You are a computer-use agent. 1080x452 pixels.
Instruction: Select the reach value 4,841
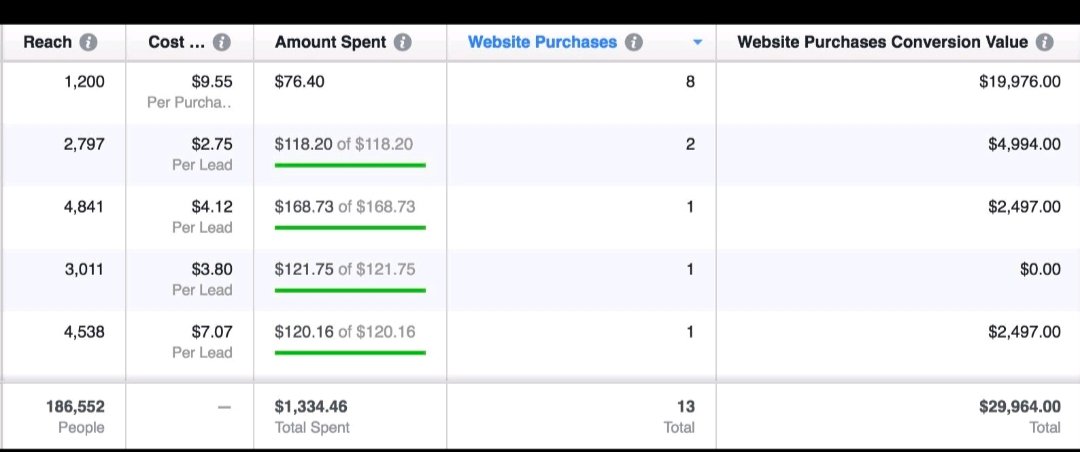(x=84, y=207)
